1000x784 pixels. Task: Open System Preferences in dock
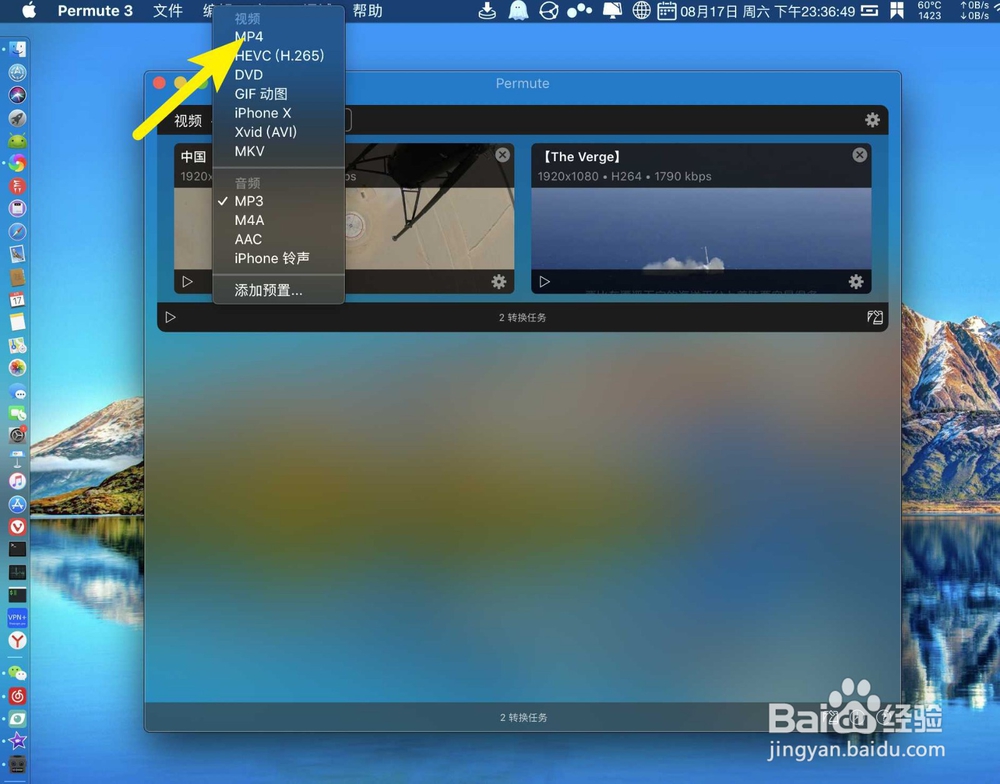click(17, 435)
